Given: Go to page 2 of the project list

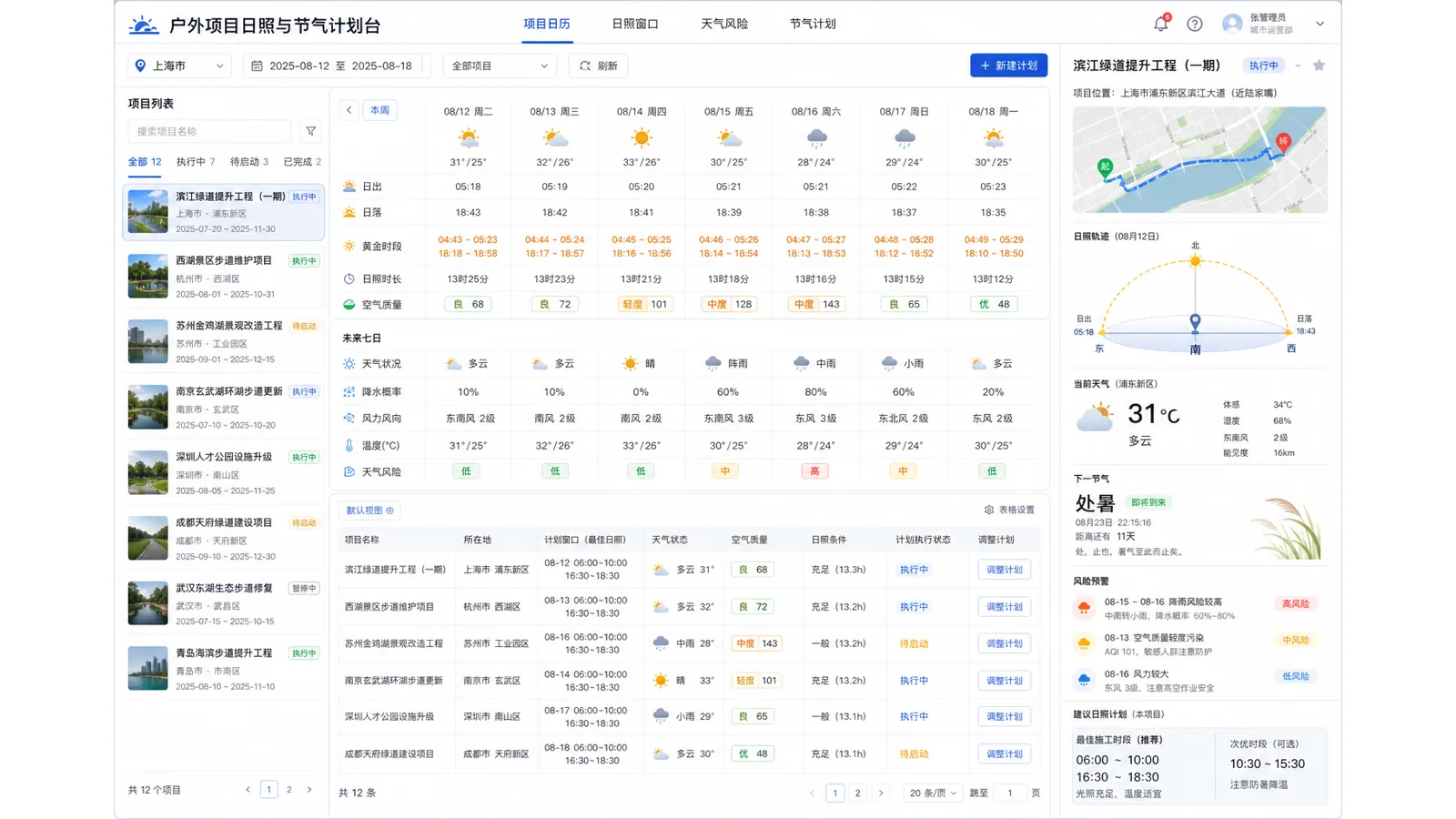Looking at the screenshot, I should (289, 790).
